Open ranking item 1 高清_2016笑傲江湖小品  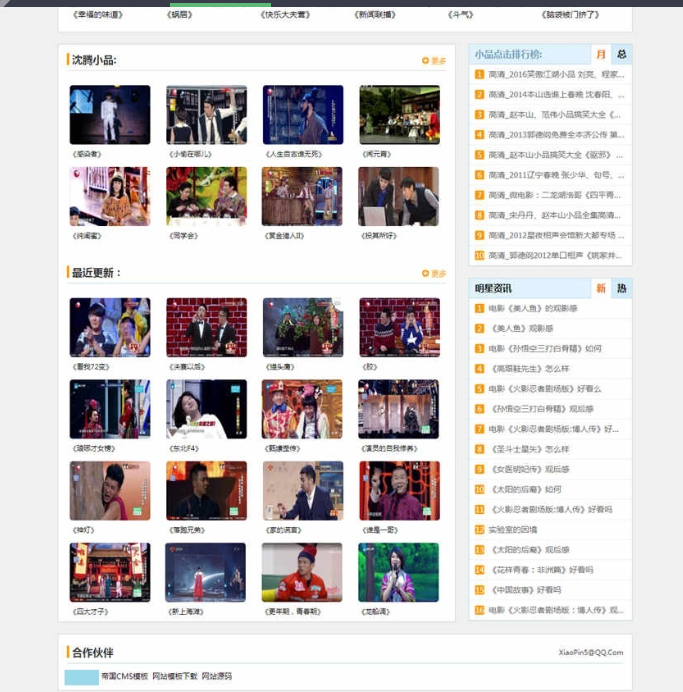pyautogui.click(x=551, y=75)
